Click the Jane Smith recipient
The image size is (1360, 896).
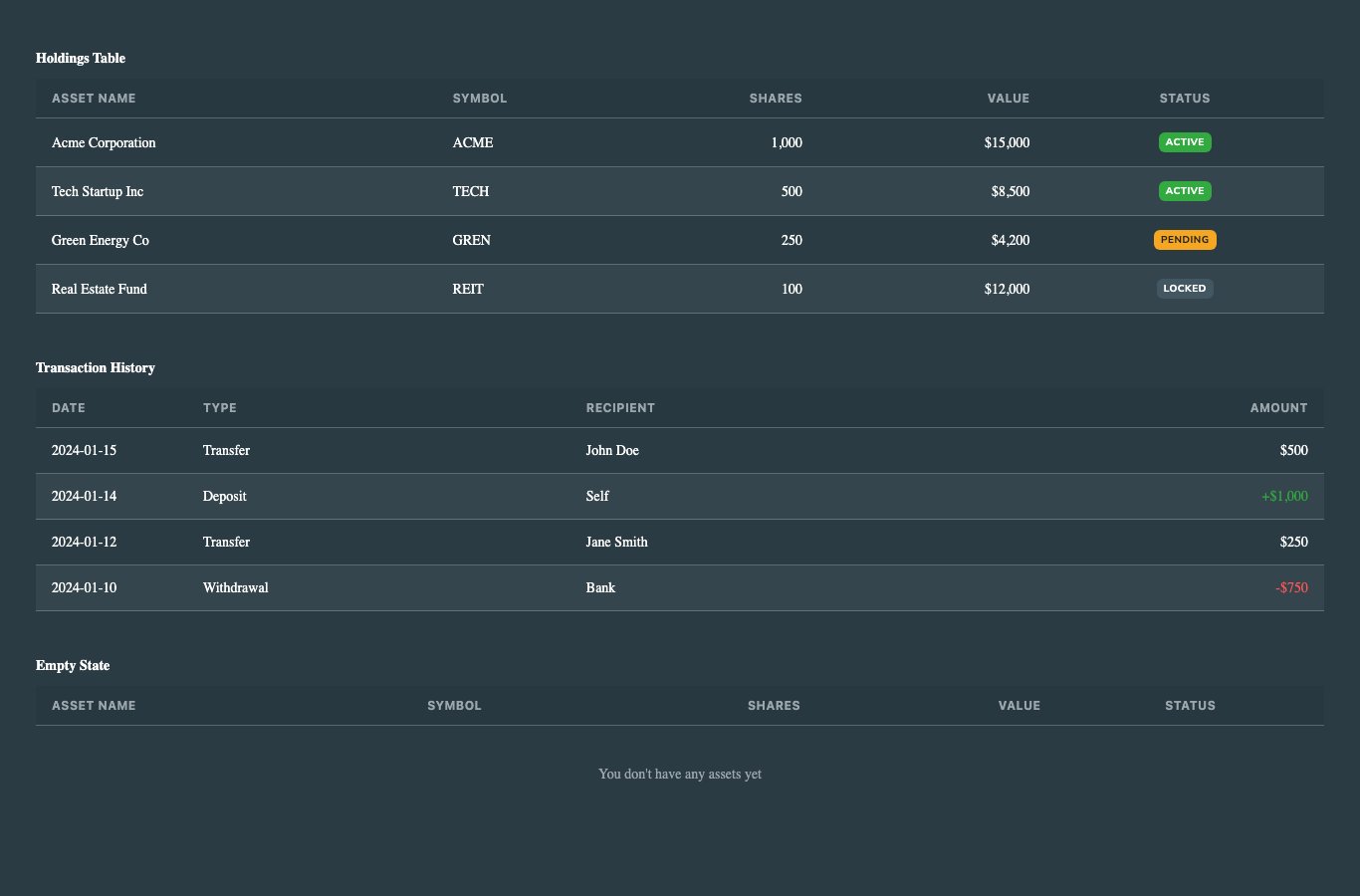click(x=617, y=542)
